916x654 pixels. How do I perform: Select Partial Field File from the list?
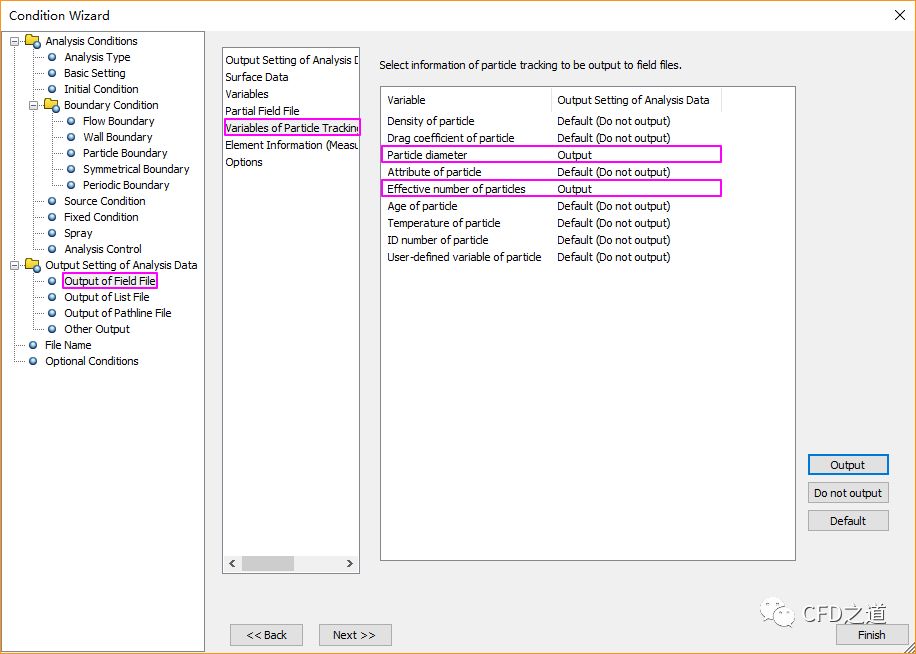[x=262, y=111]
